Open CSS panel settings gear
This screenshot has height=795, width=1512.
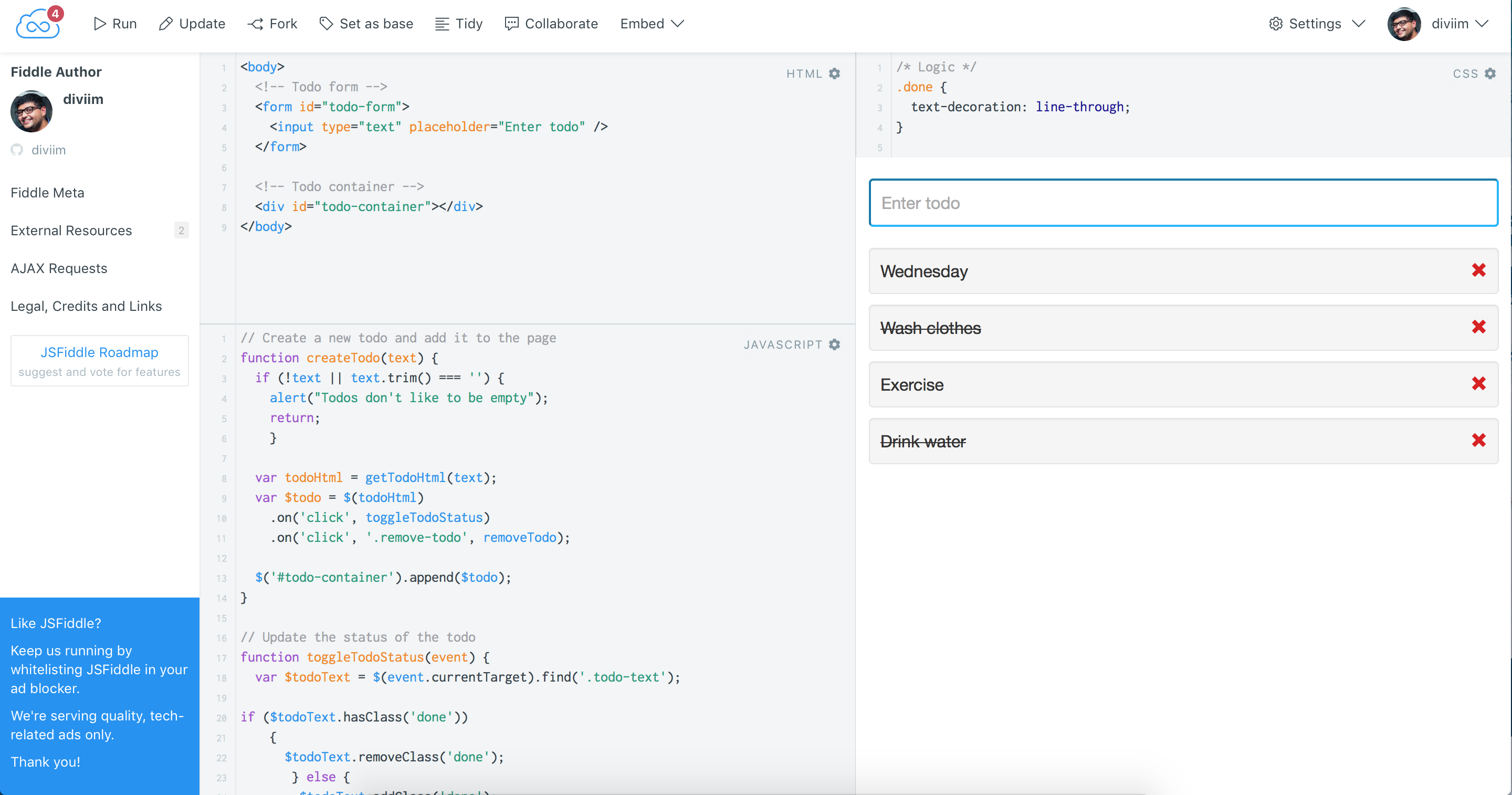[x=1490, y=74]
